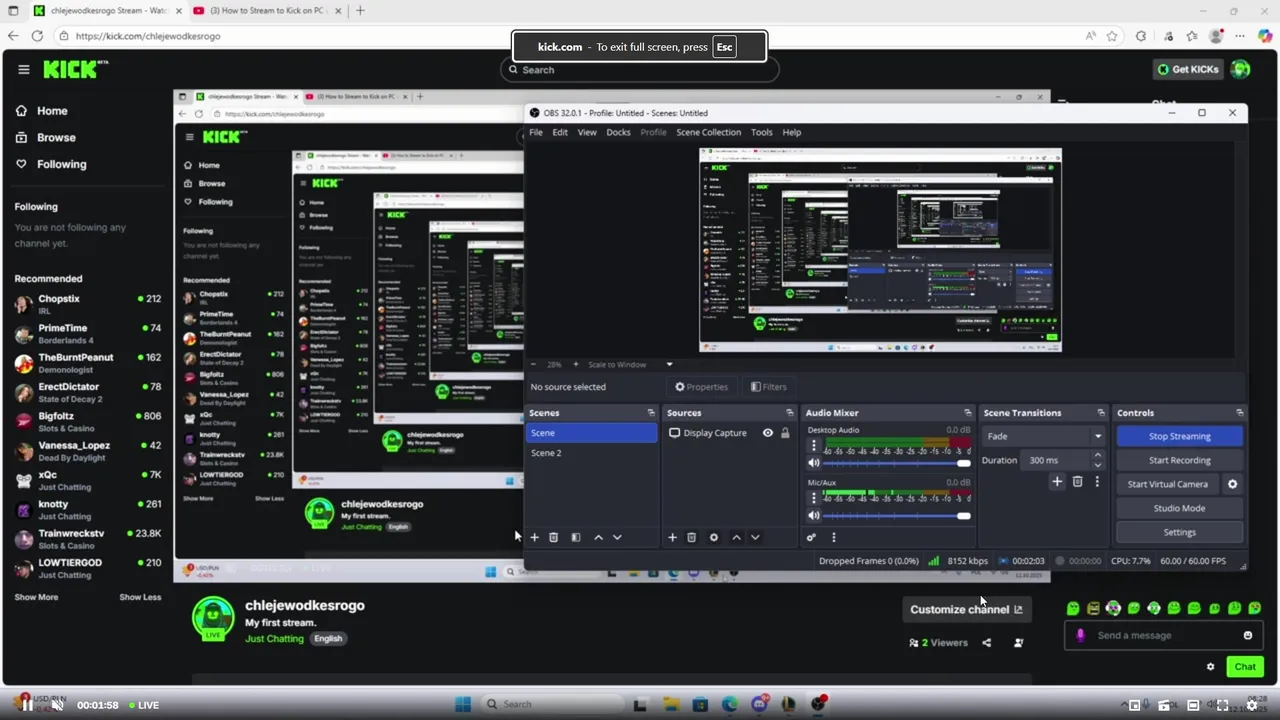The width and height of the screenshot is (1280, 720).
Task: Open OBS Docks menu
Action: 618,132
